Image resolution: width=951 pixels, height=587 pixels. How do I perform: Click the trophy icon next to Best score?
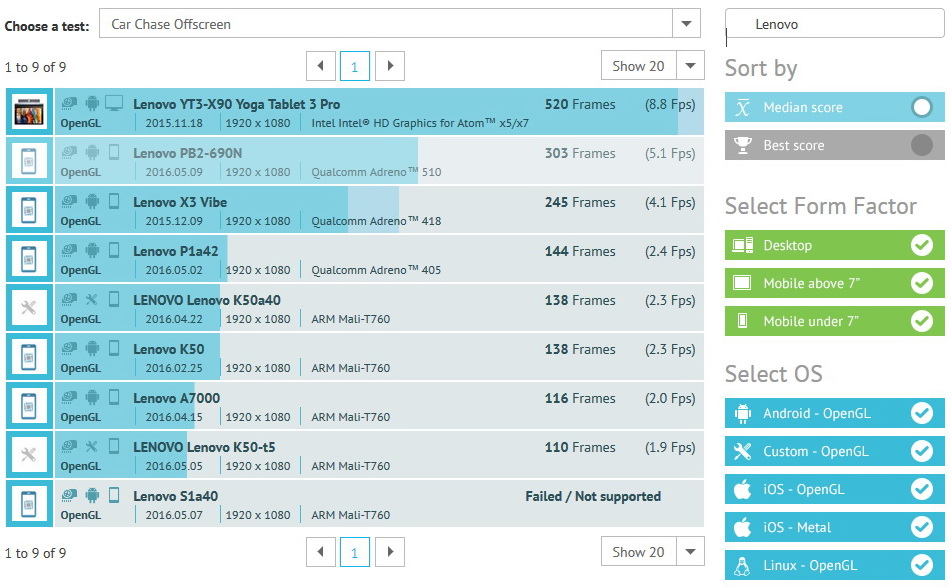(x=742, y=146)
